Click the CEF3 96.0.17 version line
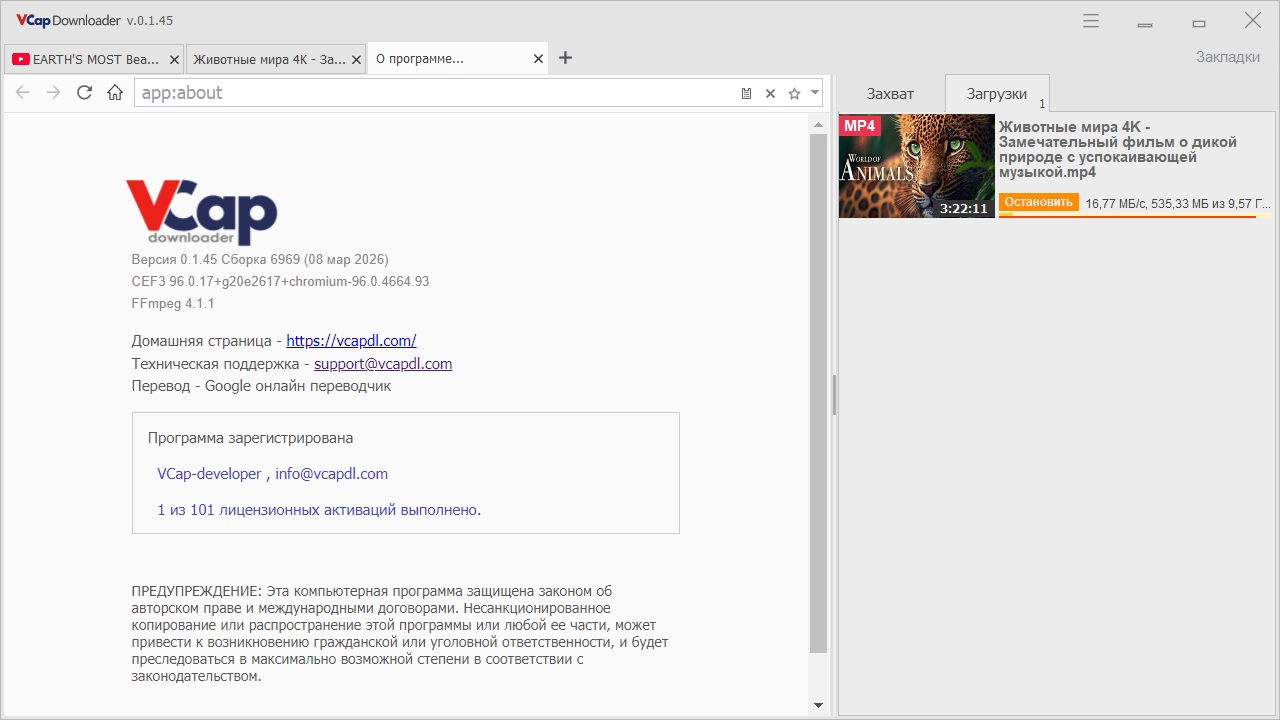Image resolution: width=1280 pixels, height=720 pixels. click(x=280, y=281)
